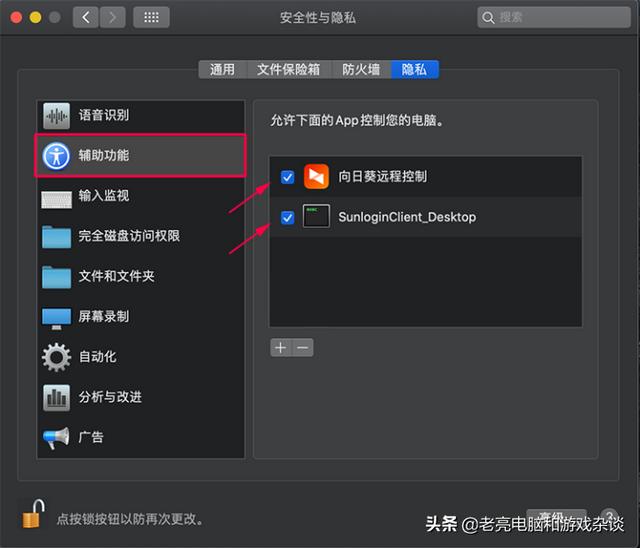Click the back navigation arrow
This screenshot has height=548, width=640.
click(86, 17)
